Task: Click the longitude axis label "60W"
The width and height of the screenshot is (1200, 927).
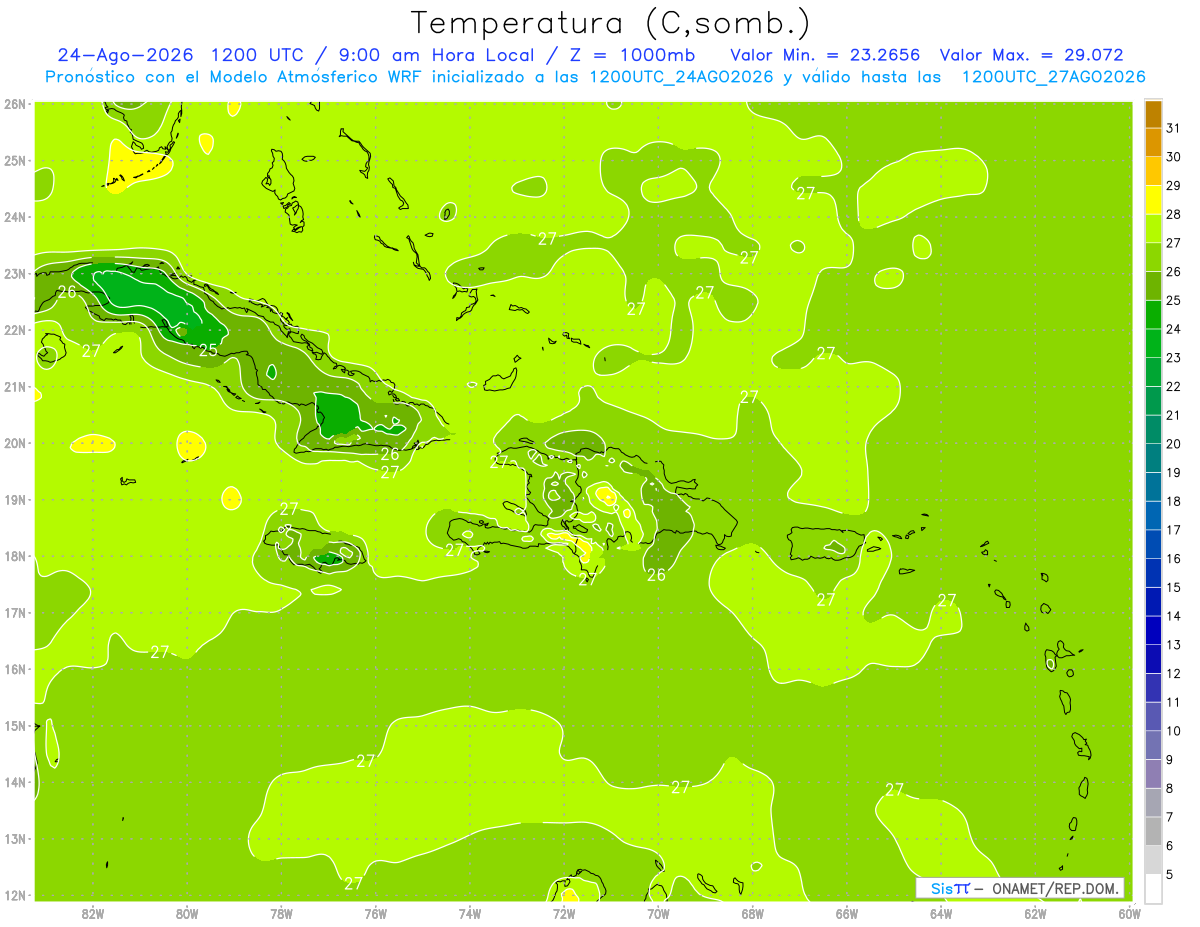Action: pyautogui.click(x=1129, y=913)
